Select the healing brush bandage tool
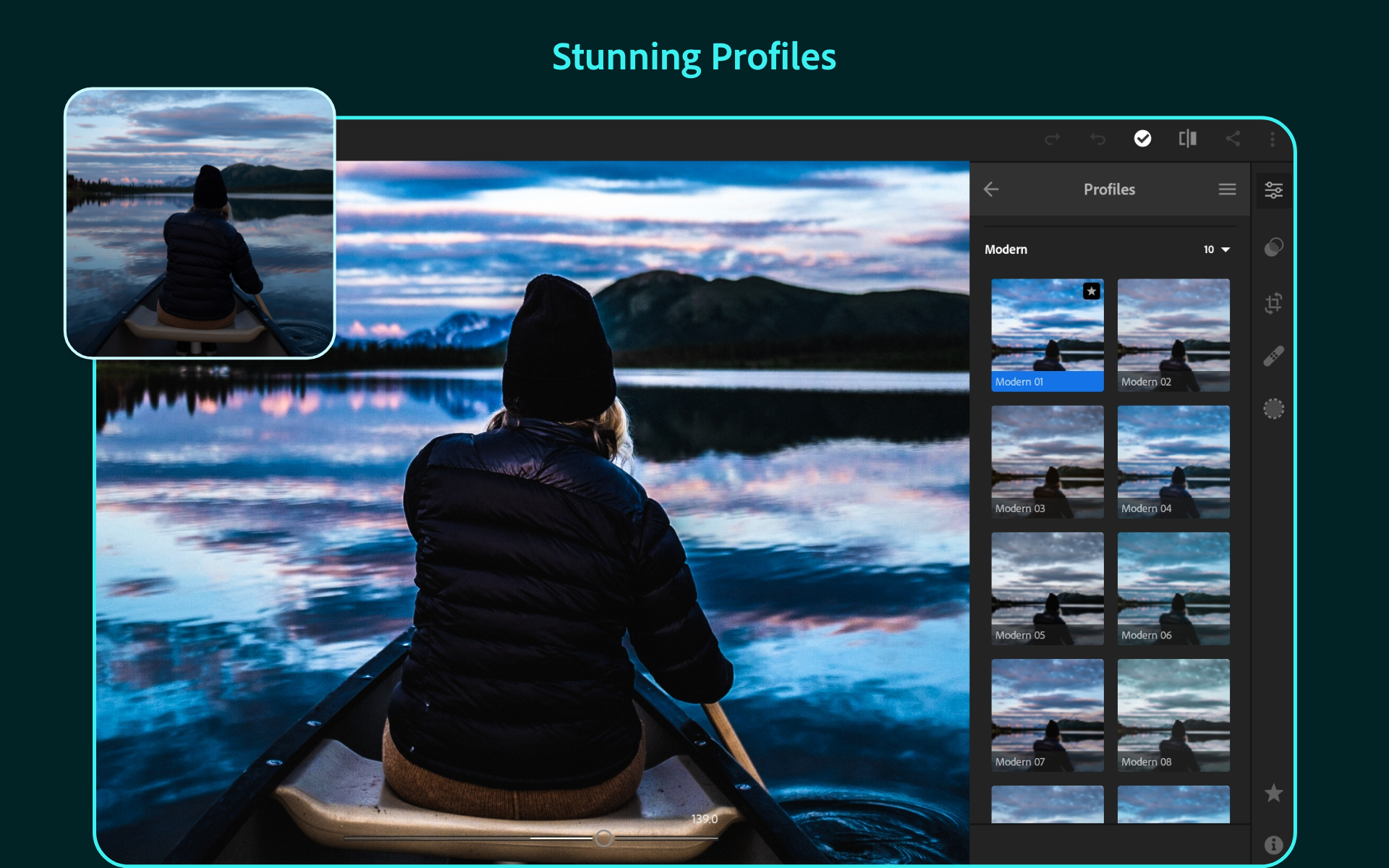 [x=1273, y=356]
